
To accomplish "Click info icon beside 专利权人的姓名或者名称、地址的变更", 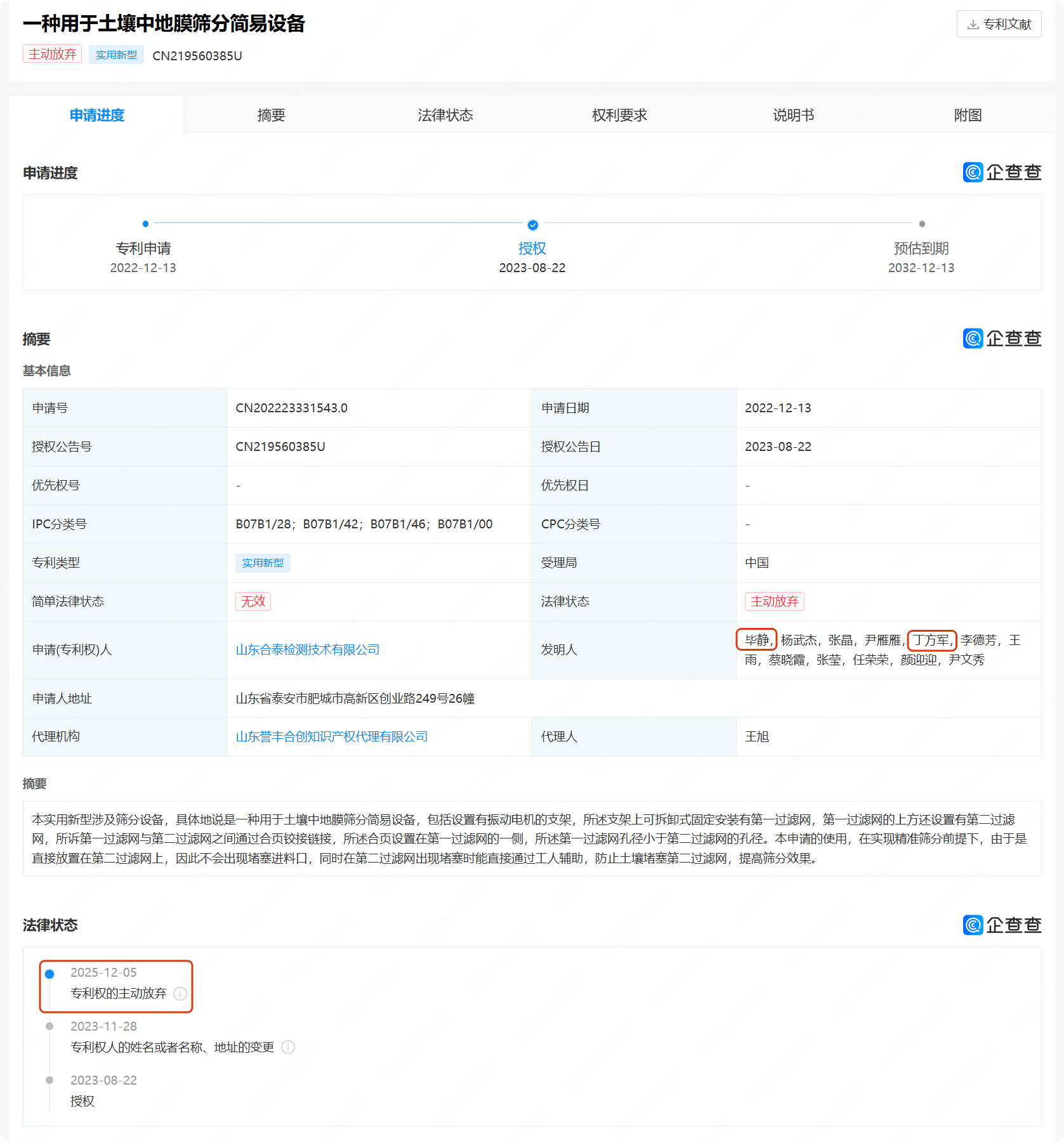I will [x=288, y=1047].
